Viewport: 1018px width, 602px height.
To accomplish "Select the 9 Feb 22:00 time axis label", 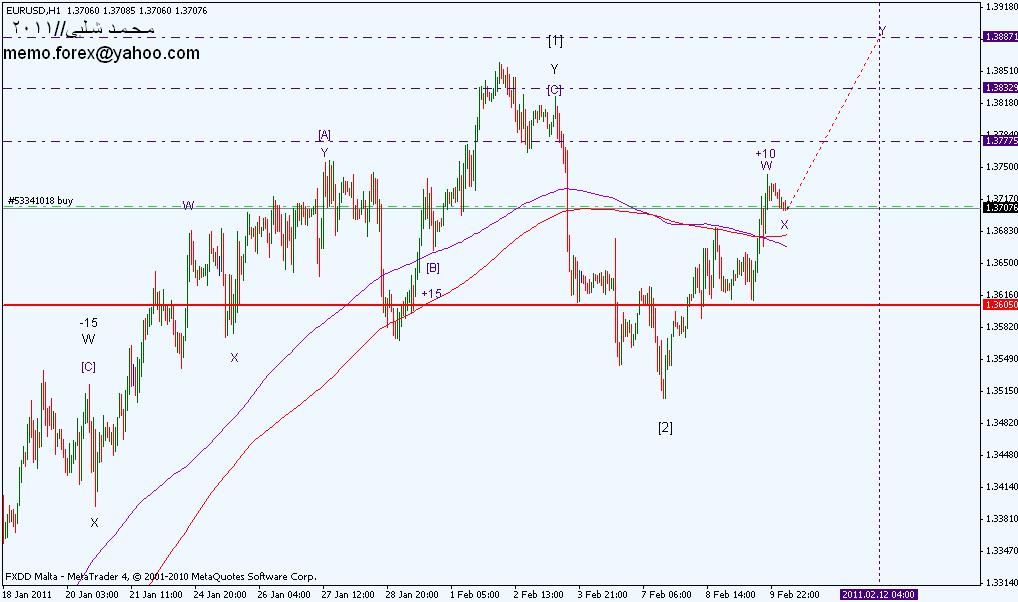I will click(795, 594).
